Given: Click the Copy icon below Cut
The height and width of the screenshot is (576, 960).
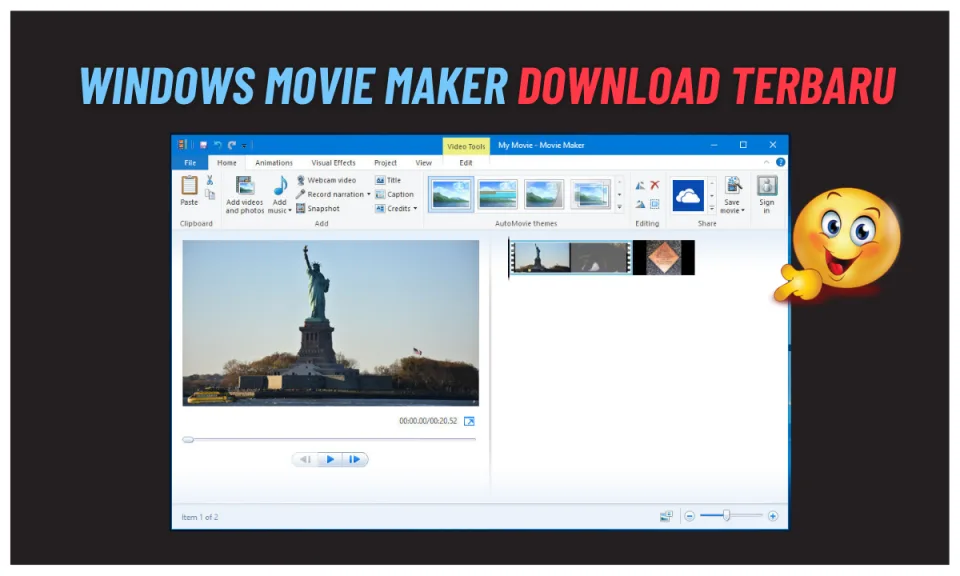Looking at the screenshot, I should pos(209,194).
